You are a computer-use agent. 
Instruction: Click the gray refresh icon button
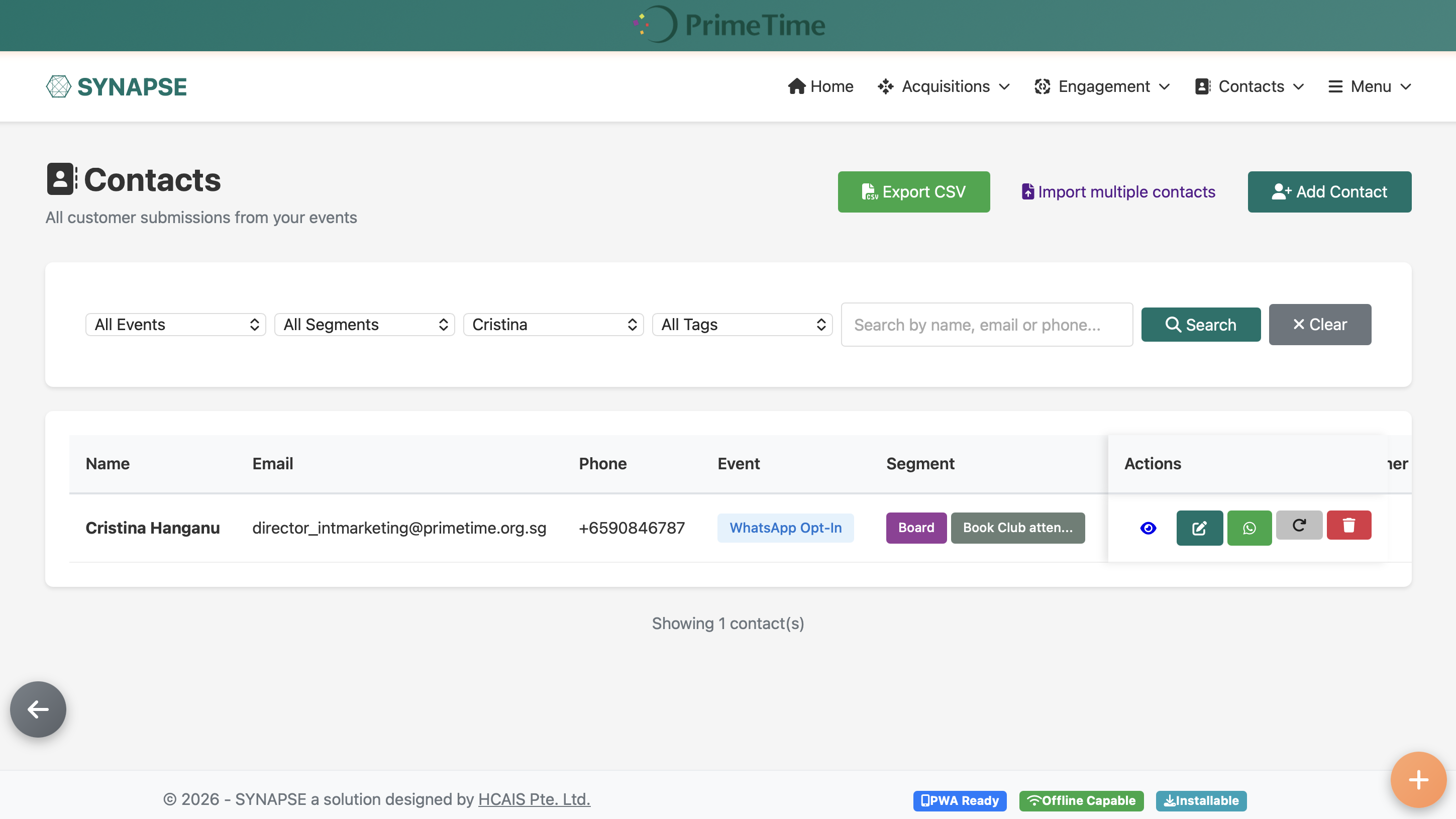[1299, 525]
